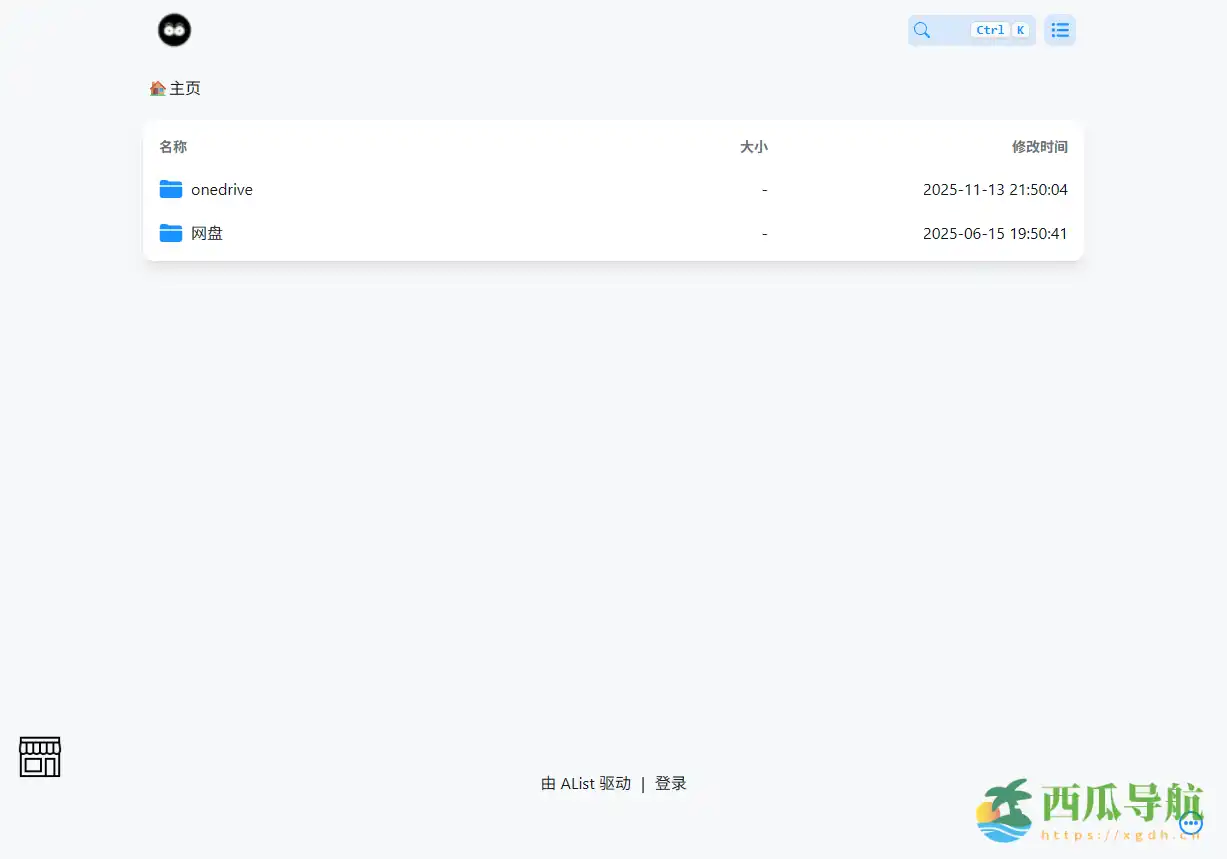1227x859 pixels.
Task: Click the K key badge in search box
Action: [x=1020, y=30]
